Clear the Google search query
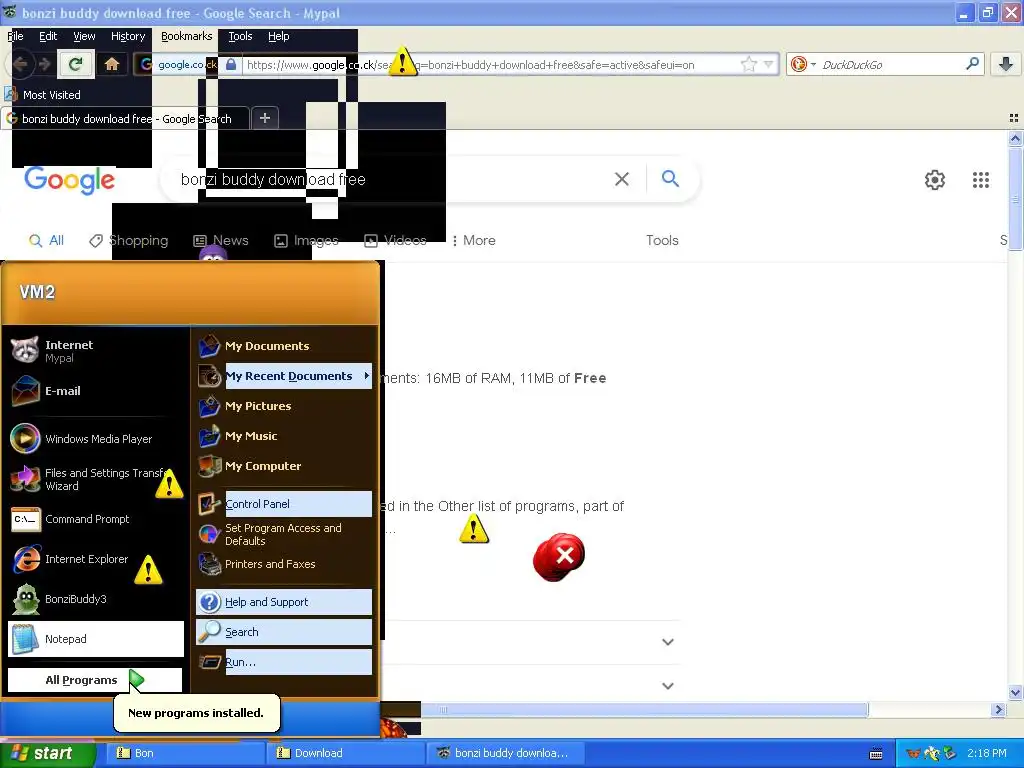Image resolution: width=1024 pixels, height=768 pixels. tap(622, 179)
